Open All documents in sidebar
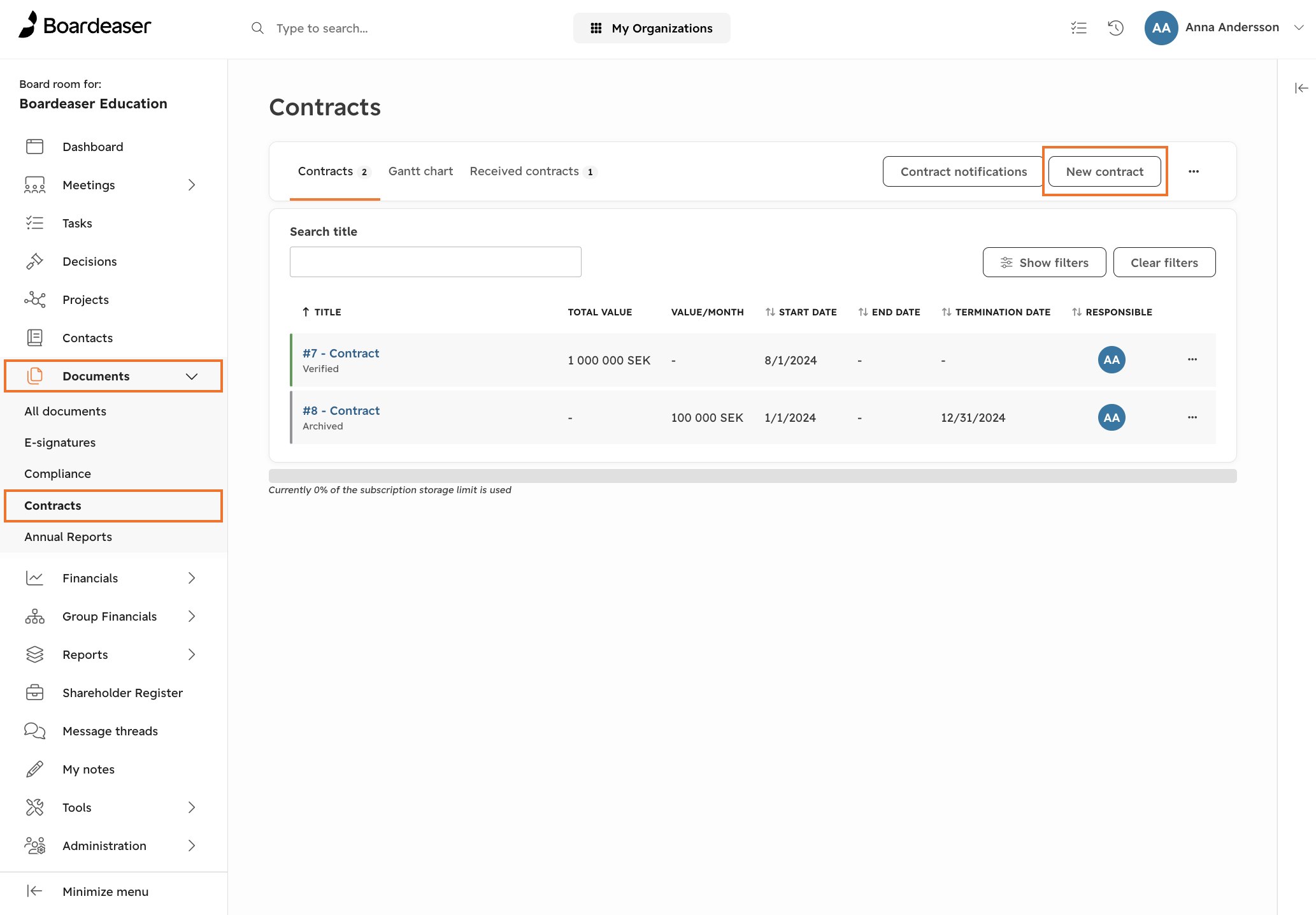This screenshot has height=915, width=1316. pos(65,411)
